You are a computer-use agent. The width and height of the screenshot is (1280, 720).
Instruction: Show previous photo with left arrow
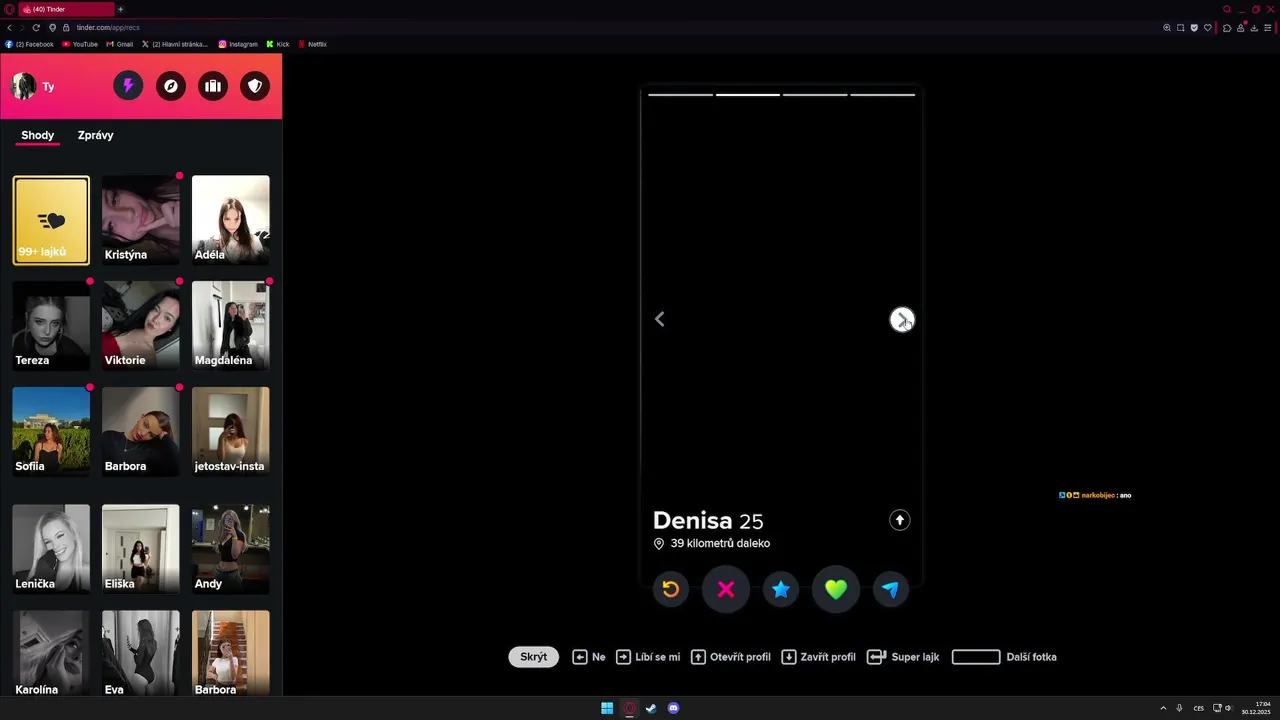click(660, 319)
